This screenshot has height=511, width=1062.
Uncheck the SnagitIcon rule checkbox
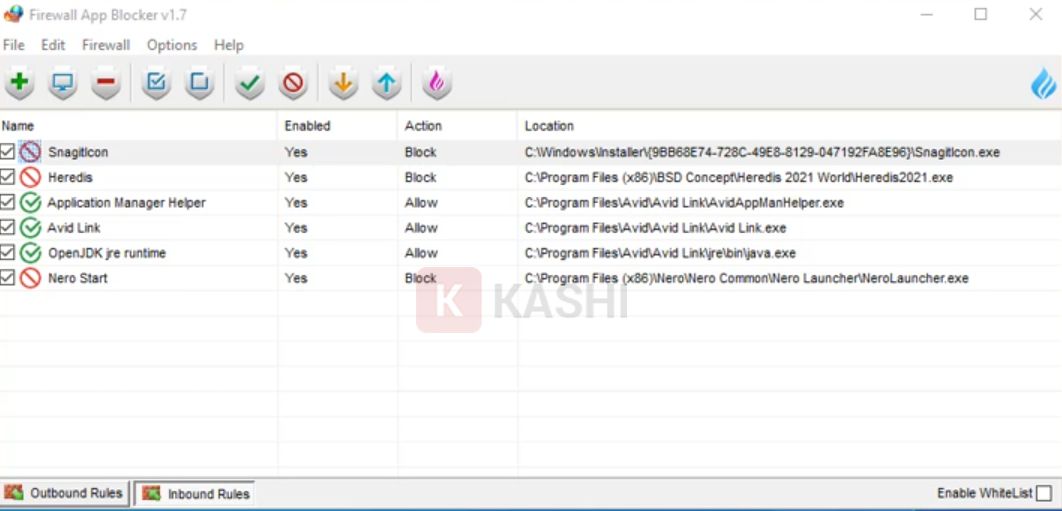[x=8, y=152]
